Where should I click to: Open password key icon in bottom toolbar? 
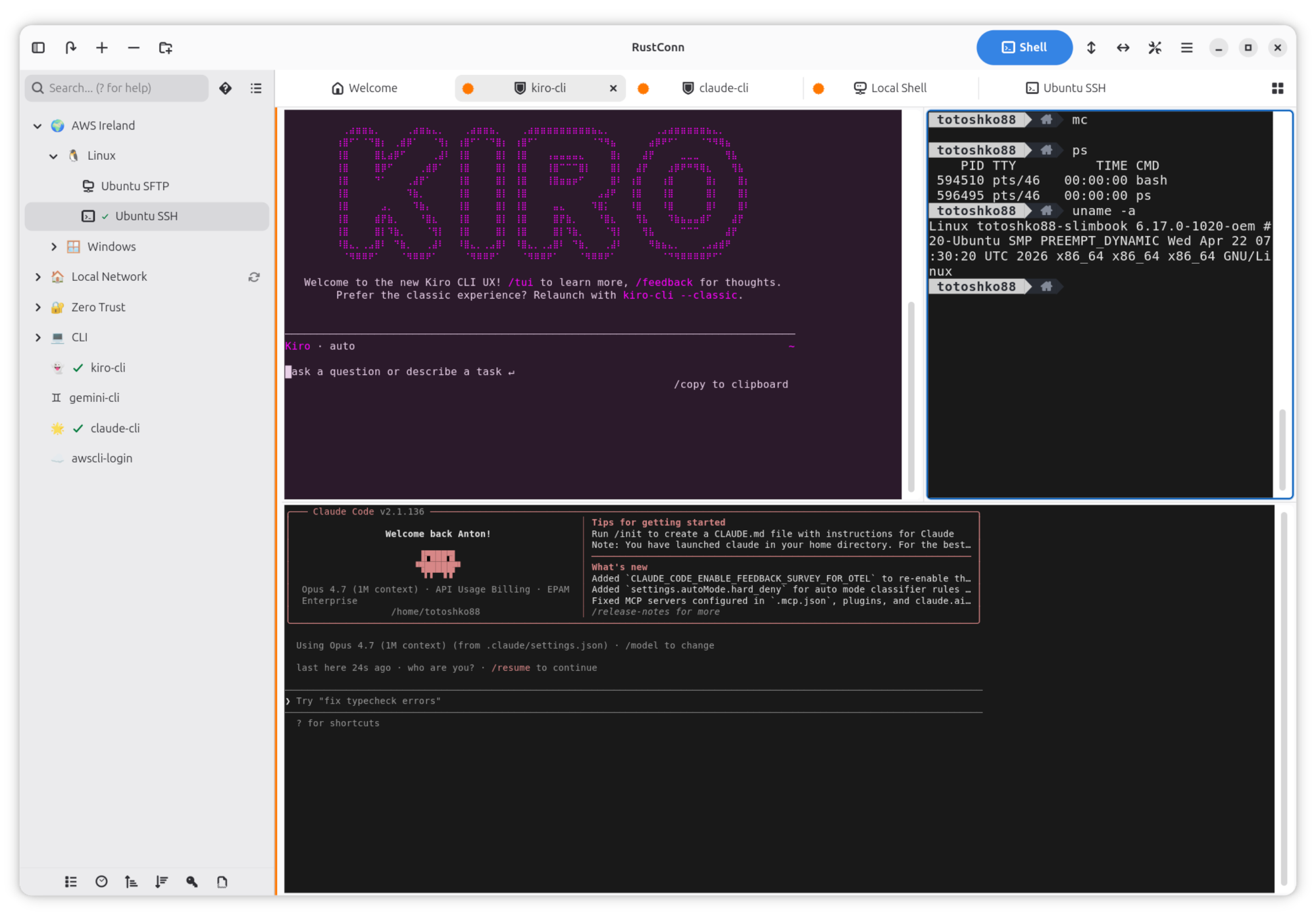tap(192, 882)
